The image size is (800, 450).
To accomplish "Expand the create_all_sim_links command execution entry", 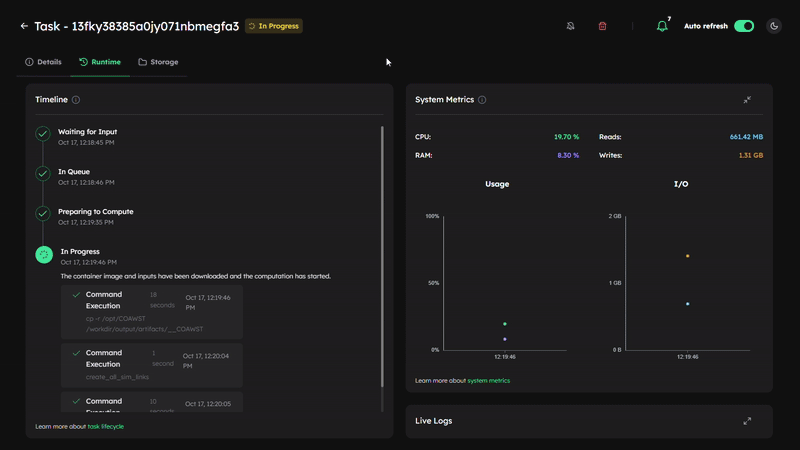I will point(151,365).
